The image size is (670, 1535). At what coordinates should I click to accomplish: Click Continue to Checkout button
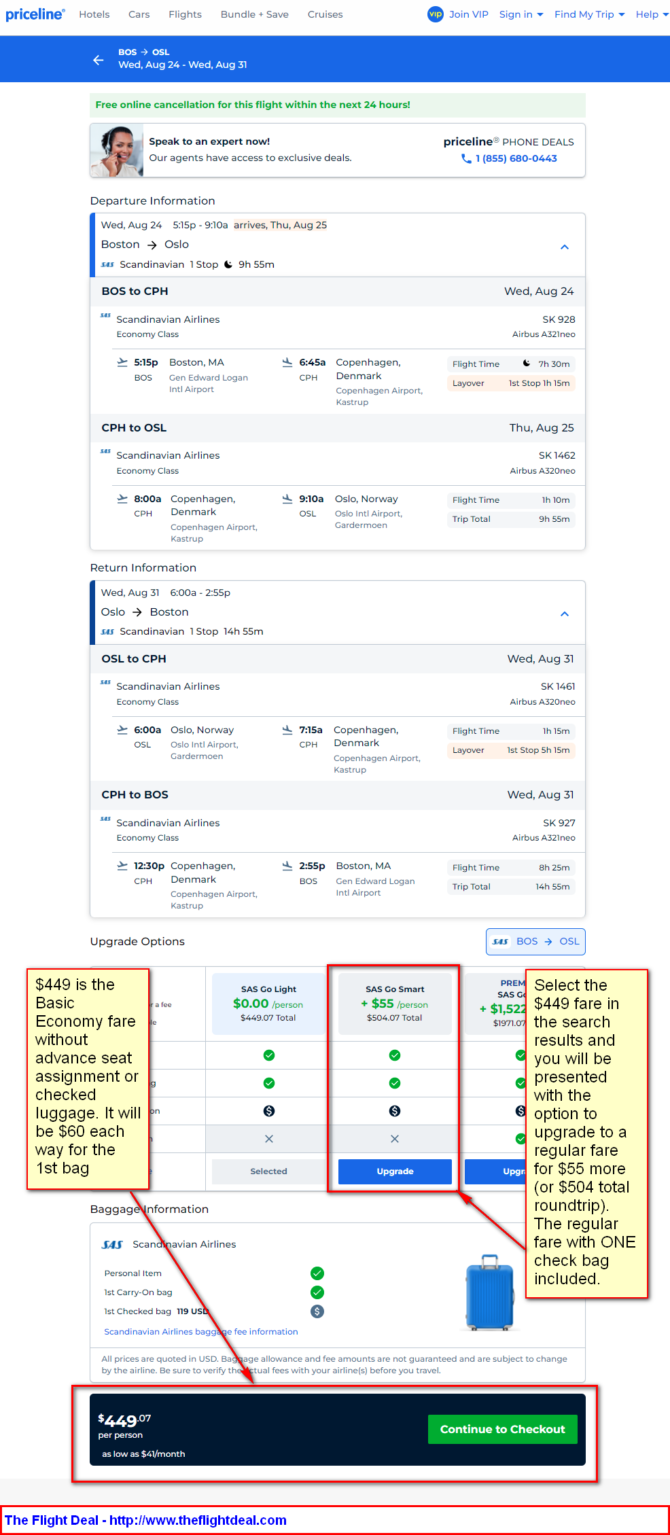click(502, 1429)
